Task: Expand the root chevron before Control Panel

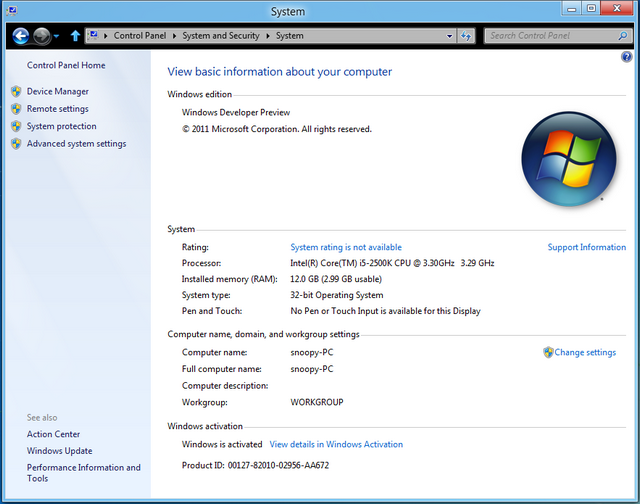Action: pyautogui.click(x=106, y=36)
